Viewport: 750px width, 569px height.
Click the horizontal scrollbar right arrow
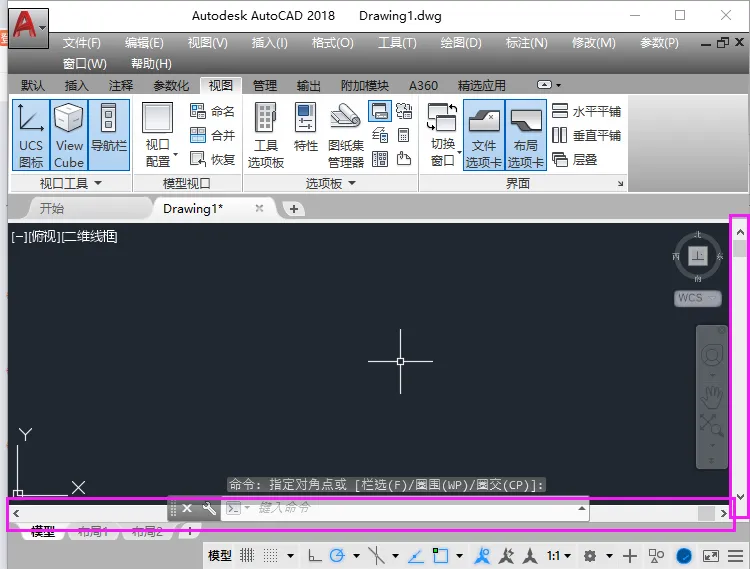click(724, 513)
